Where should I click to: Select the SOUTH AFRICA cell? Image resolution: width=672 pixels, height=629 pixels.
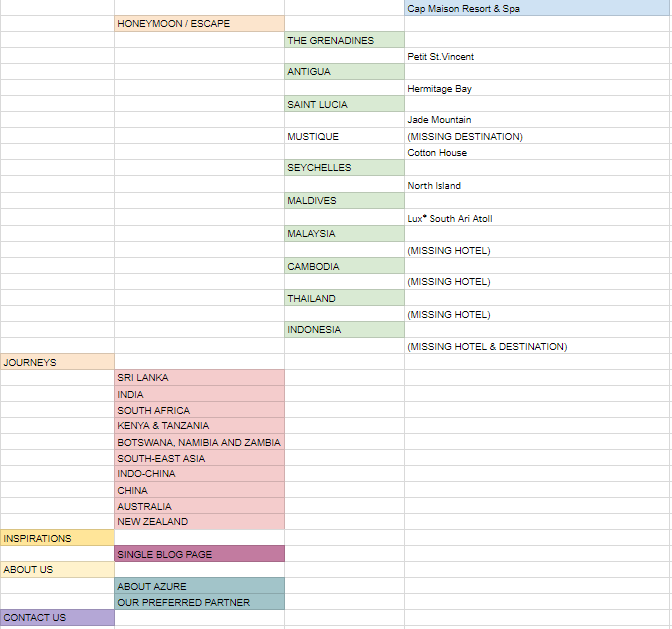click(x=199, y=410)
